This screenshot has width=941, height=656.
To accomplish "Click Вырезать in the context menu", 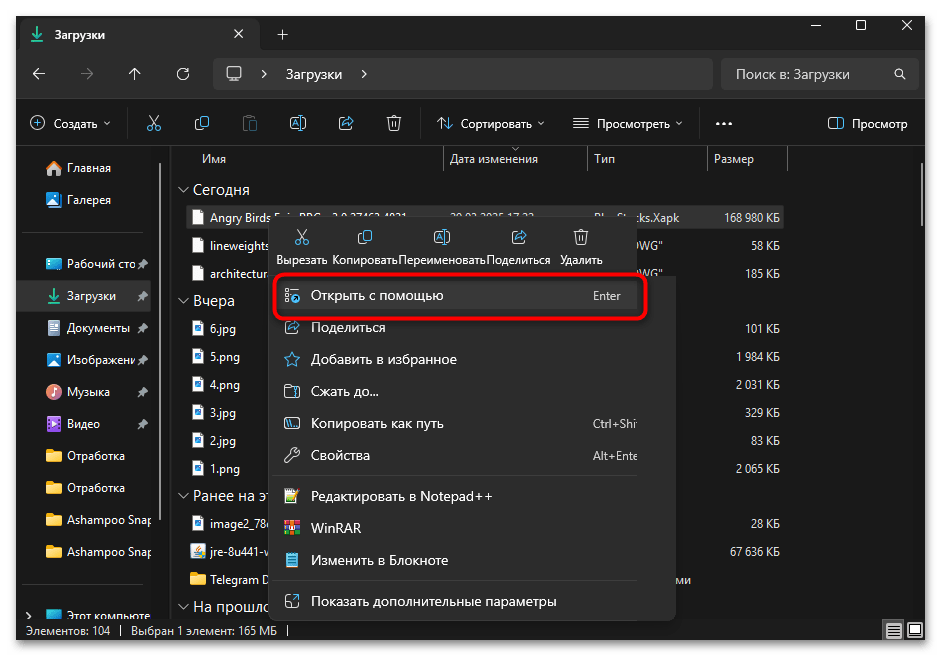I will pyautogui.click(x=302, y=247).
